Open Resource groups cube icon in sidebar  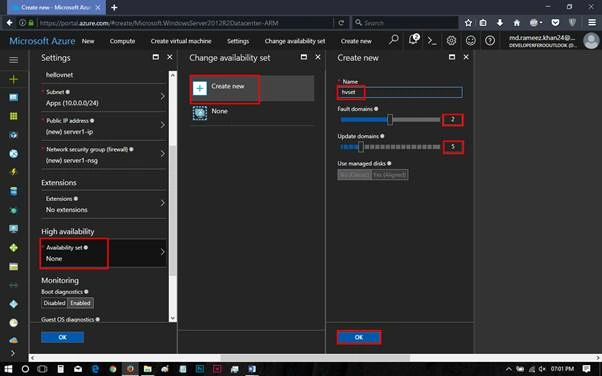click(x=13, y=135)
